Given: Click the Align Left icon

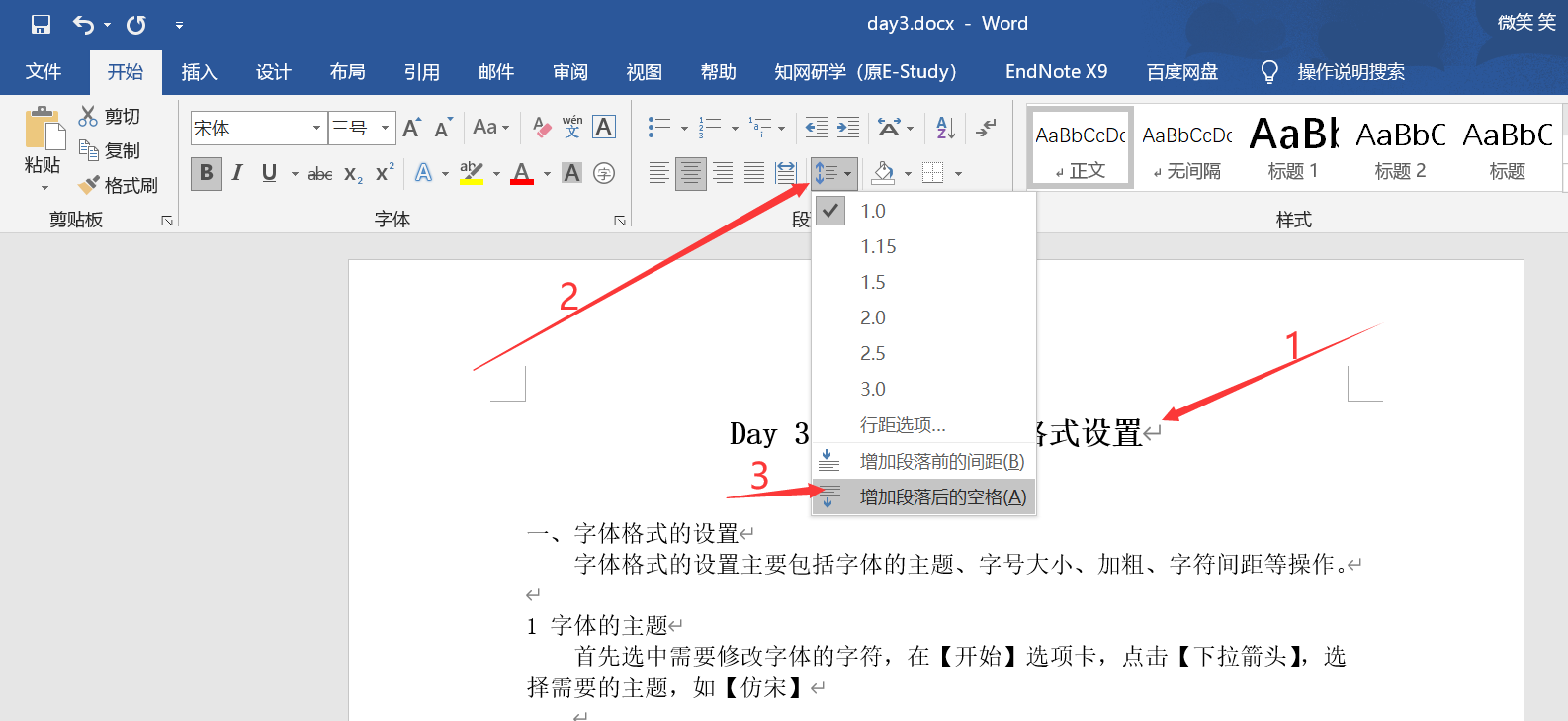Looking at the screenshot, I should [659, 173].
